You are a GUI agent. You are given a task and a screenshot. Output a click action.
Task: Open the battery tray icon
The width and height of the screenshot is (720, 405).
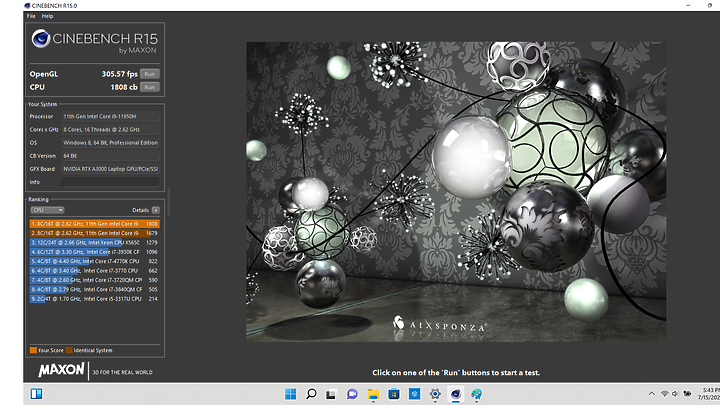click(687, 394)
